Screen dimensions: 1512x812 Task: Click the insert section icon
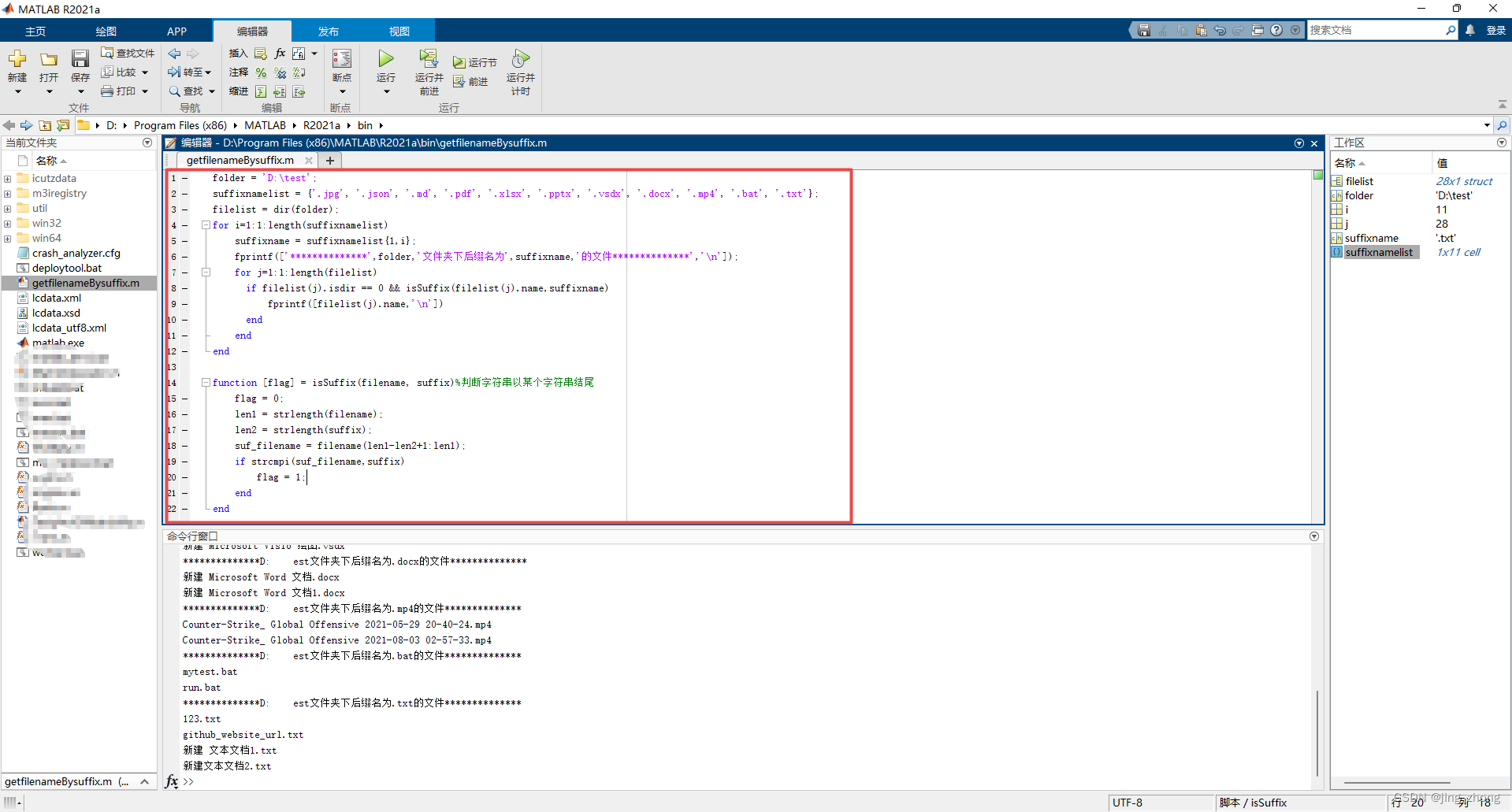[x=261, y=54]
